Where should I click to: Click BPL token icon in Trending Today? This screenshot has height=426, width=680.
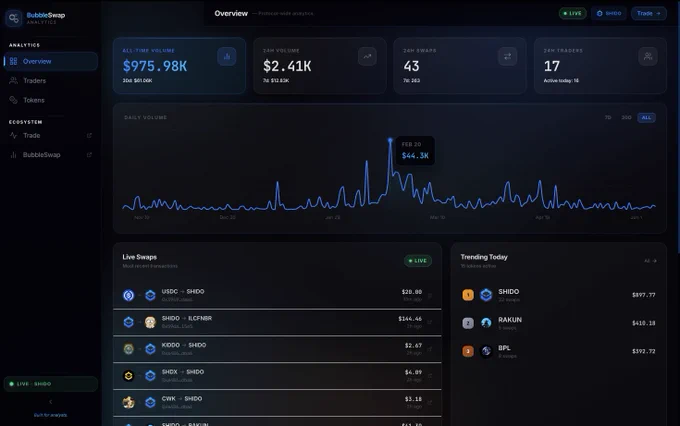click(x=486, y=351)
